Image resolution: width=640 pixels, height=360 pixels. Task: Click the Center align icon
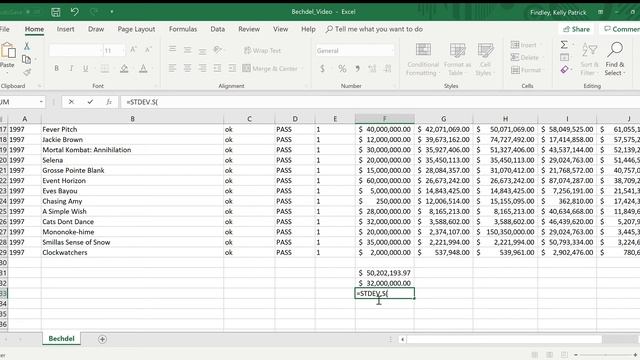click(x=187, y=68)
